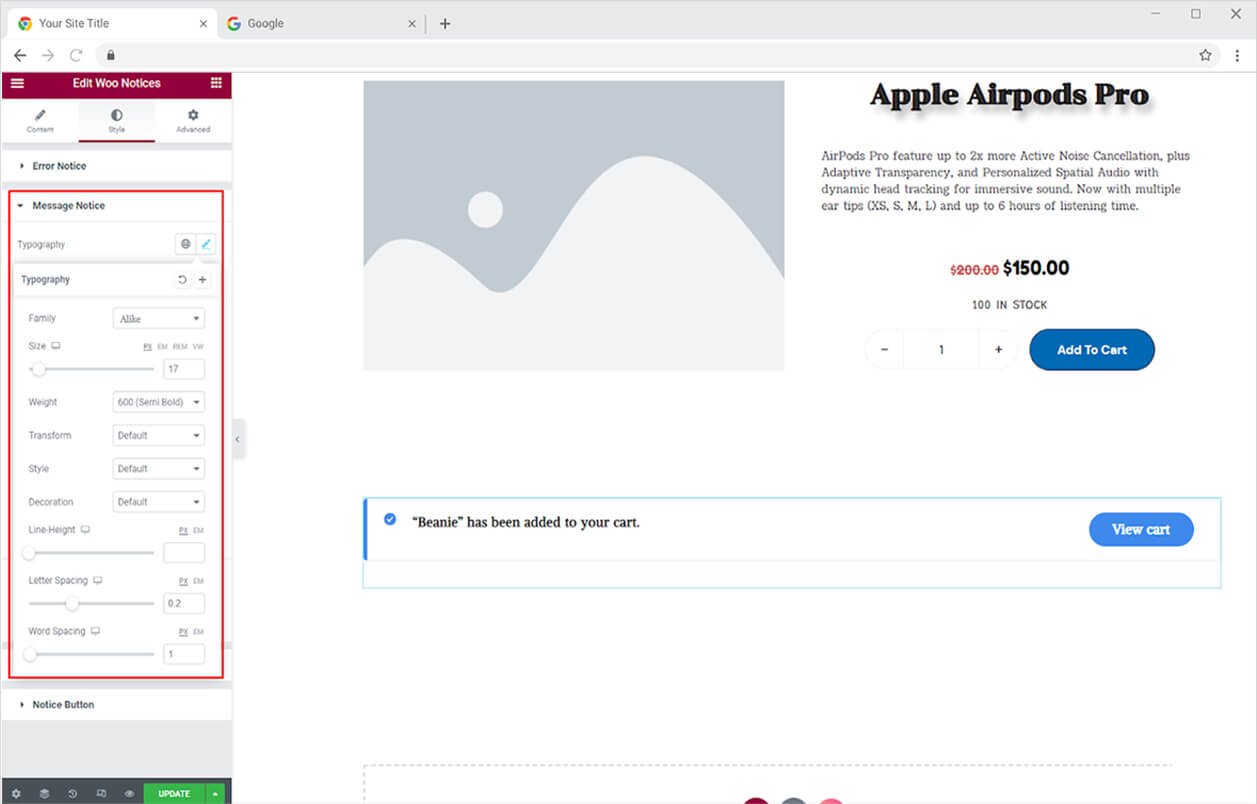The width and height of the screenshot is (1257, 804).
Task: Switch Size unit to EM
Action: (x=162, y=346)
